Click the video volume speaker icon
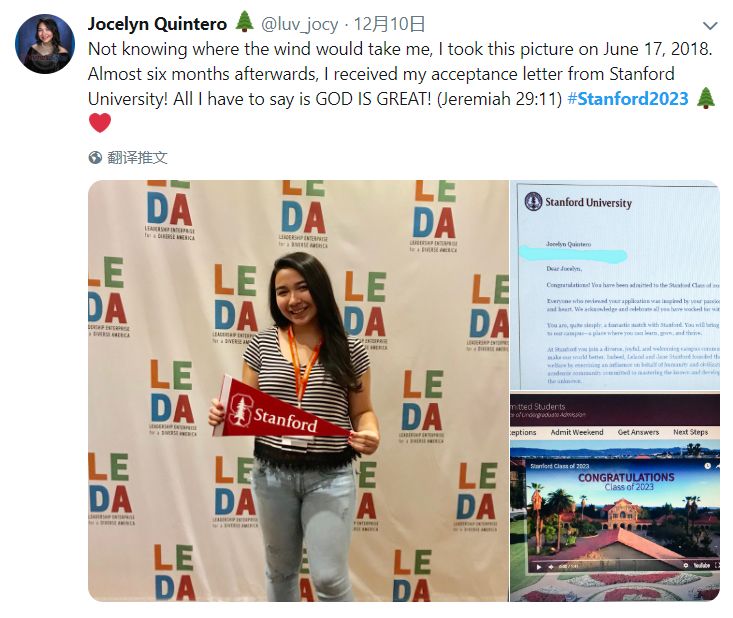 coord(551,567)
